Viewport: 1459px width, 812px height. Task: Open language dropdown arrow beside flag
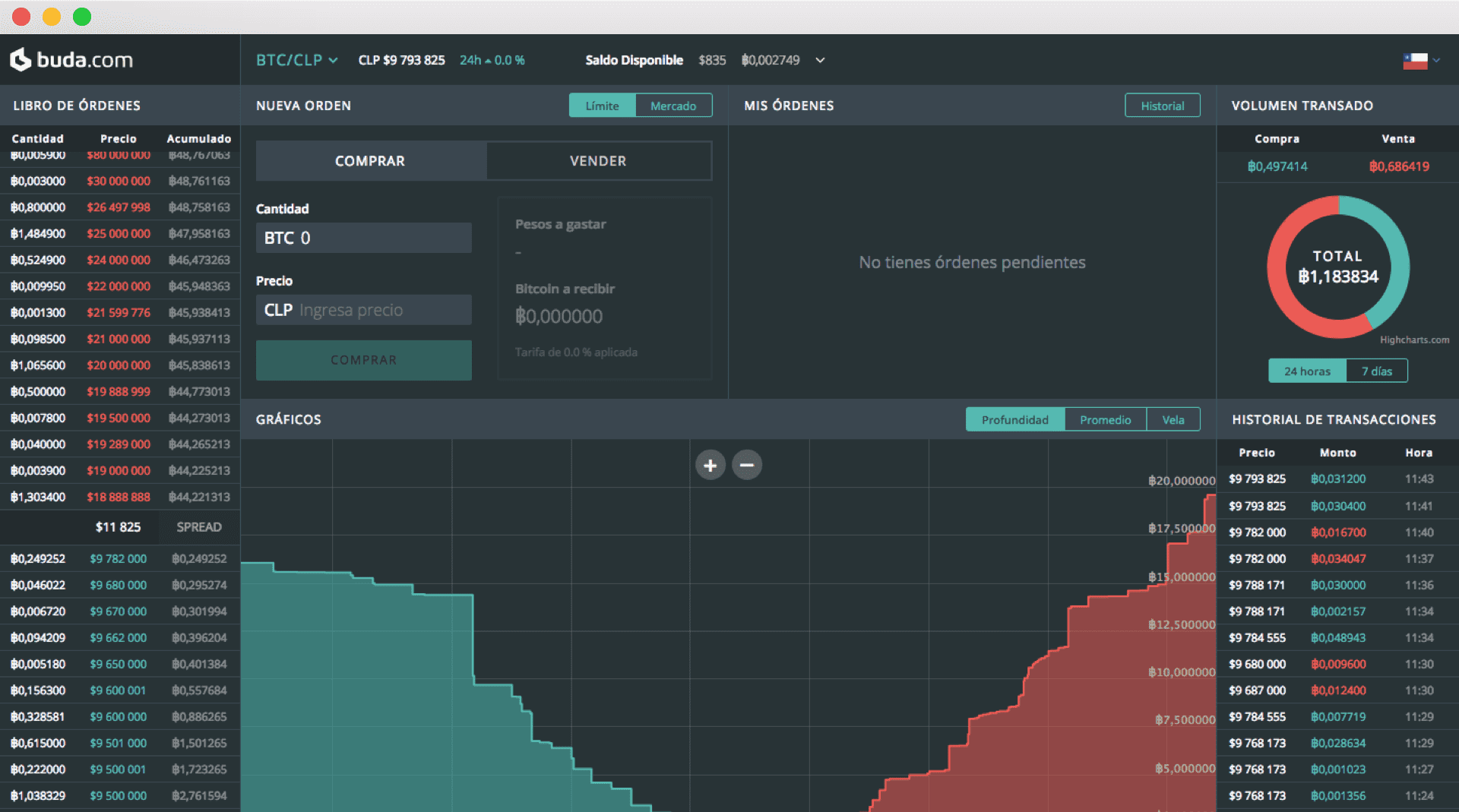tap(1436, 61)
